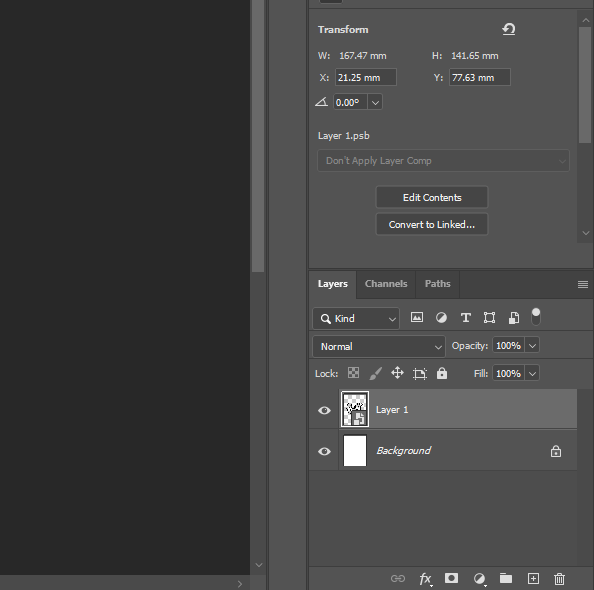Add a layer mask
Image resolution: width=594 pixels, height=590 pixels.
[x=451, y=578]
